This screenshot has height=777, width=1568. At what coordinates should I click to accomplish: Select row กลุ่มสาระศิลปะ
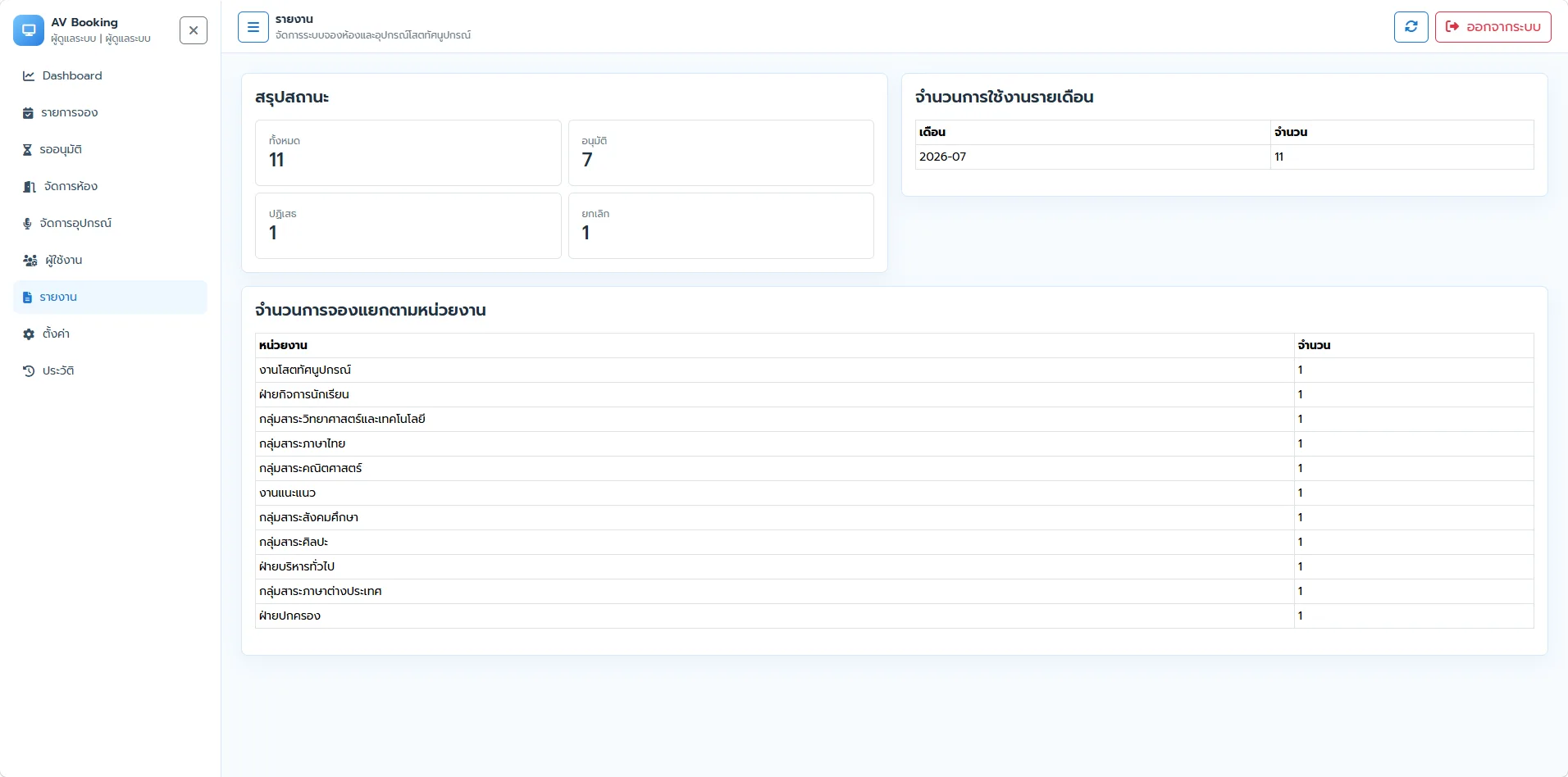point(894,542)
